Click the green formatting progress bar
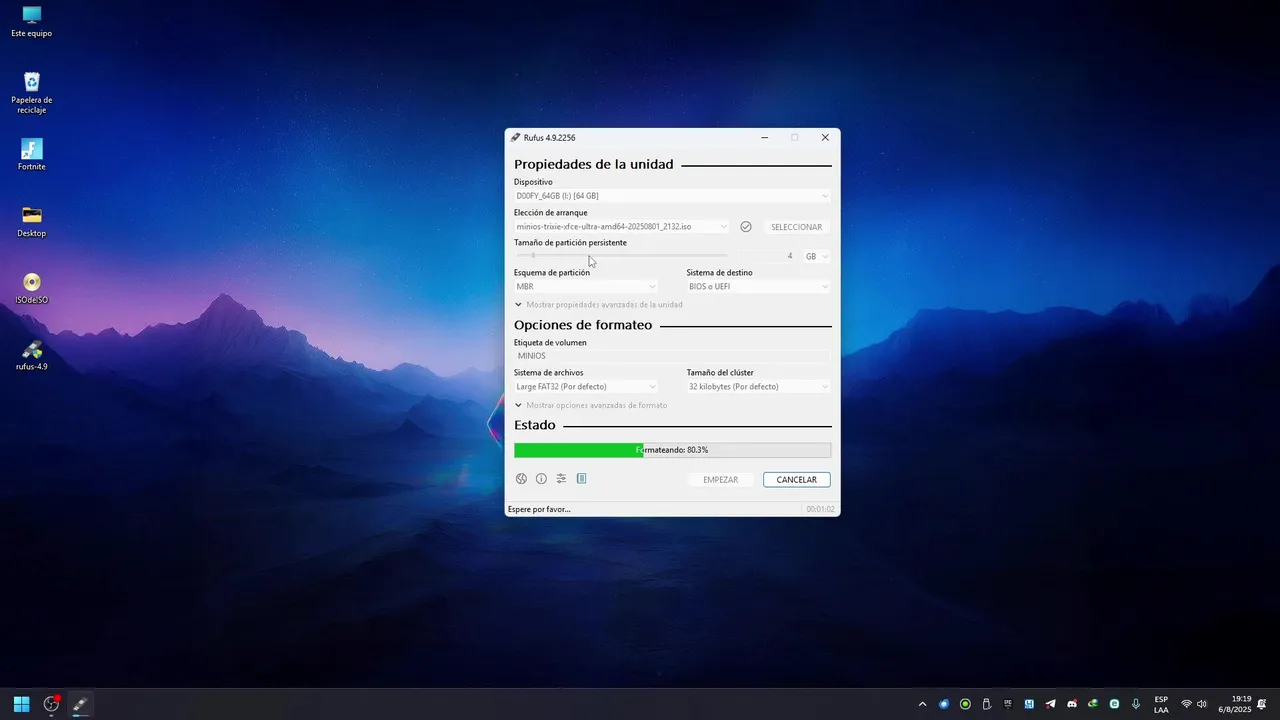1280x720 pixels. 672,450
